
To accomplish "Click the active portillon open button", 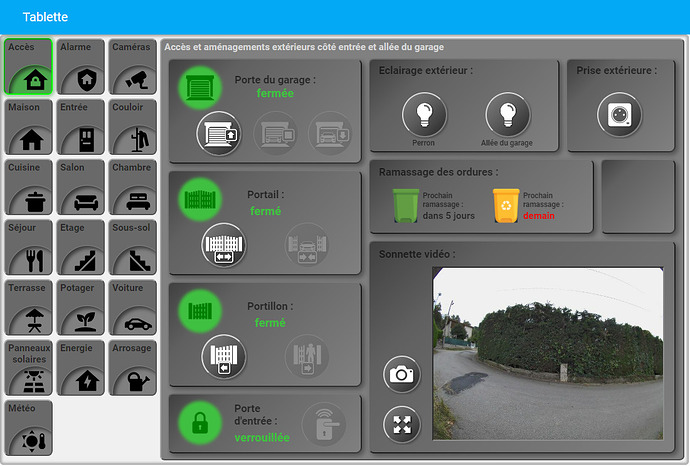I will (223, 357).
